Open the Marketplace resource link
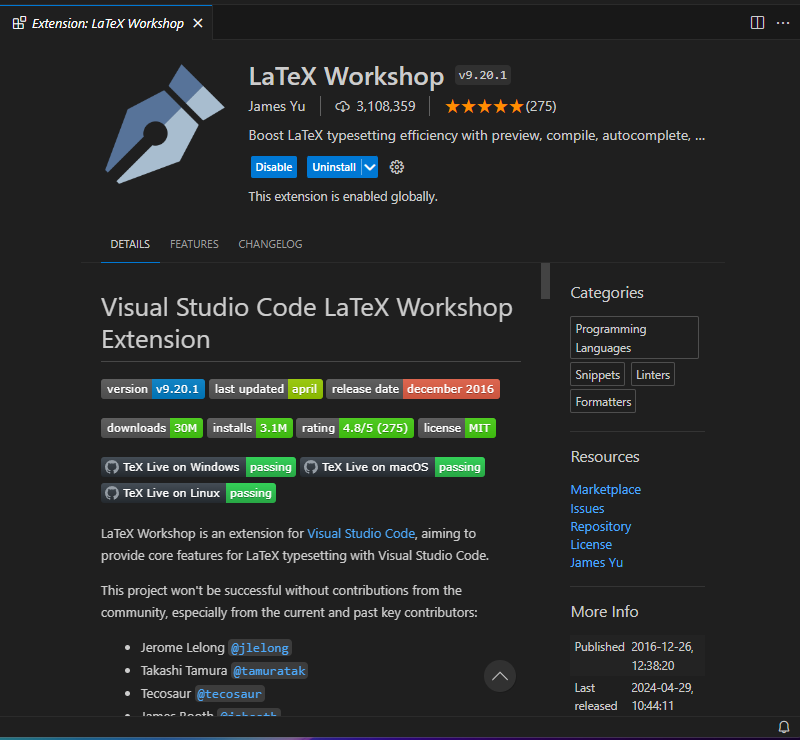 605,490
